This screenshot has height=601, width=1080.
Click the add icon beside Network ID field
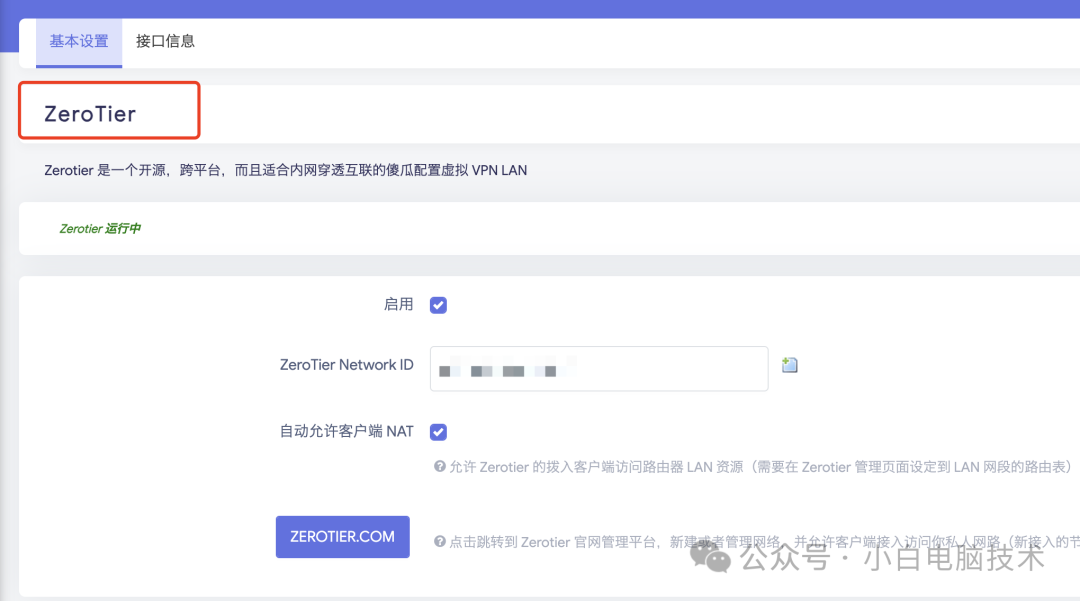tap(790, 365)
